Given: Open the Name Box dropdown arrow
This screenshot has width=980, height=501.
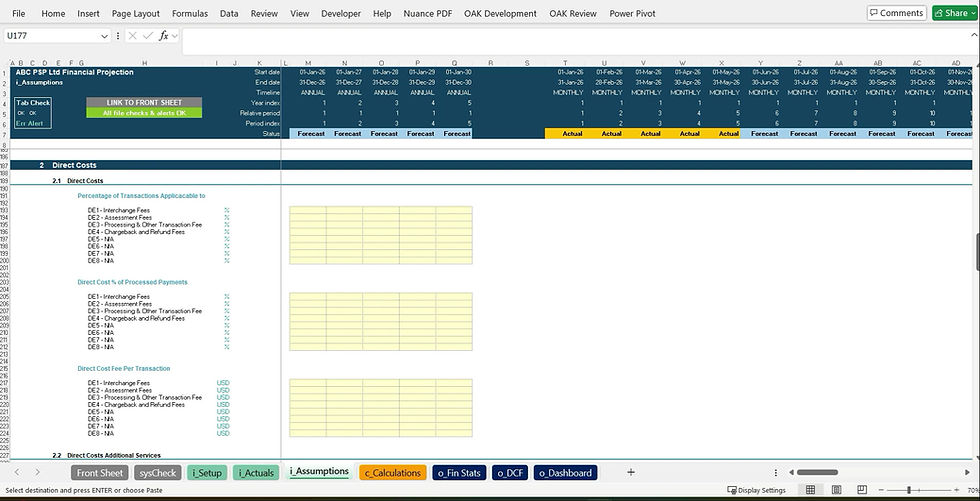Looking at the screenshot, I should click(104, 36).
